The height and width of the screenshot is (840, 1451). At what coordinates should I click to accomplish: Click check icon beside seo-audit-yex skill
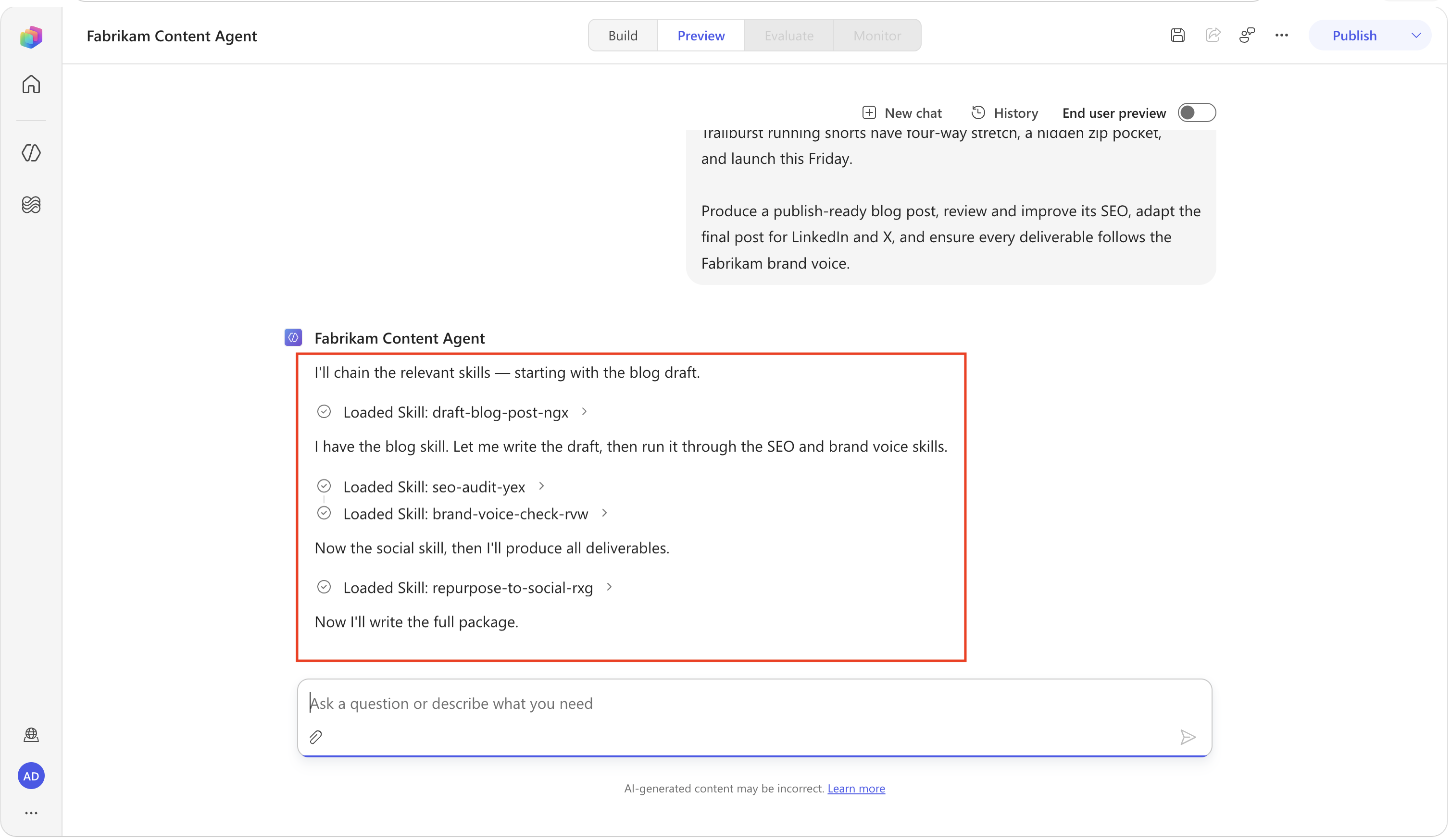coord(324,486)
